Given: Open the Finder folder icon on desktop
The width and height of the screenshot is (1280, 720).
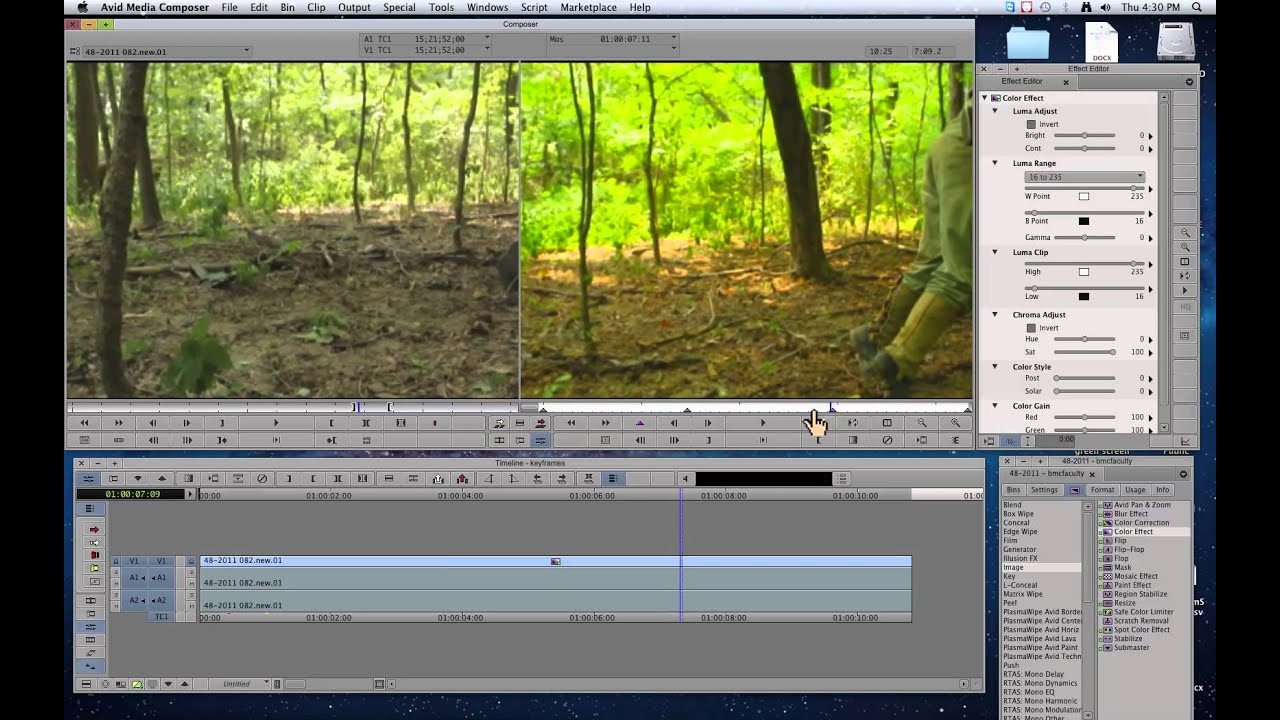Looking at the screenshot, I should (x=1027, y=42).
